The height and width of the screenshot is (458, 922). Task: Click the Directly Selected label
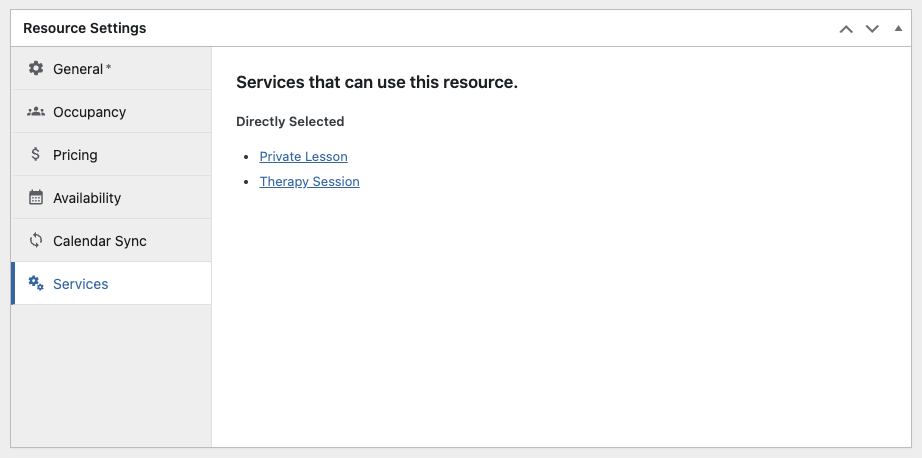pyautogui.click(x=290, y=122)
